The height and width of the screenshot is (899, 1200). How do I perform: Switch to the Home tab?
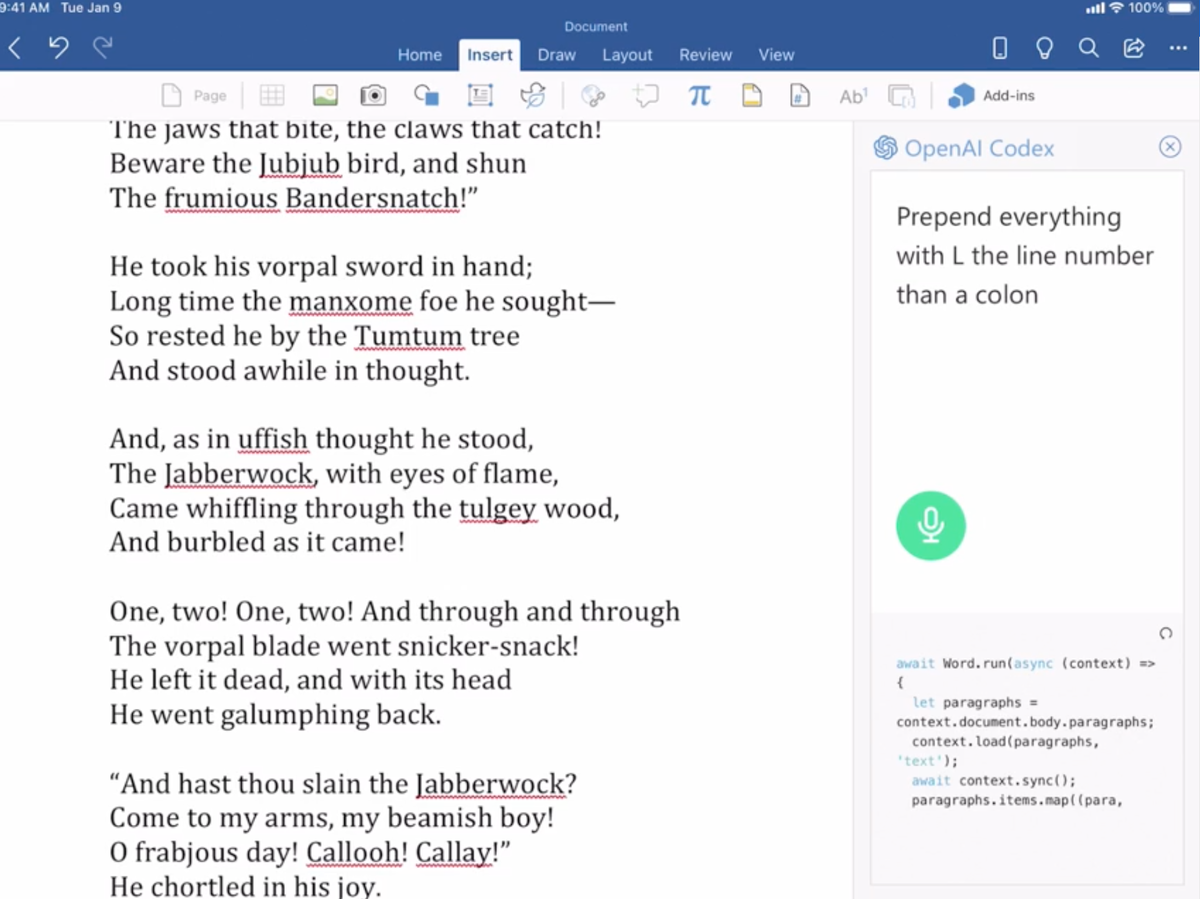click(x=420, y=55)
